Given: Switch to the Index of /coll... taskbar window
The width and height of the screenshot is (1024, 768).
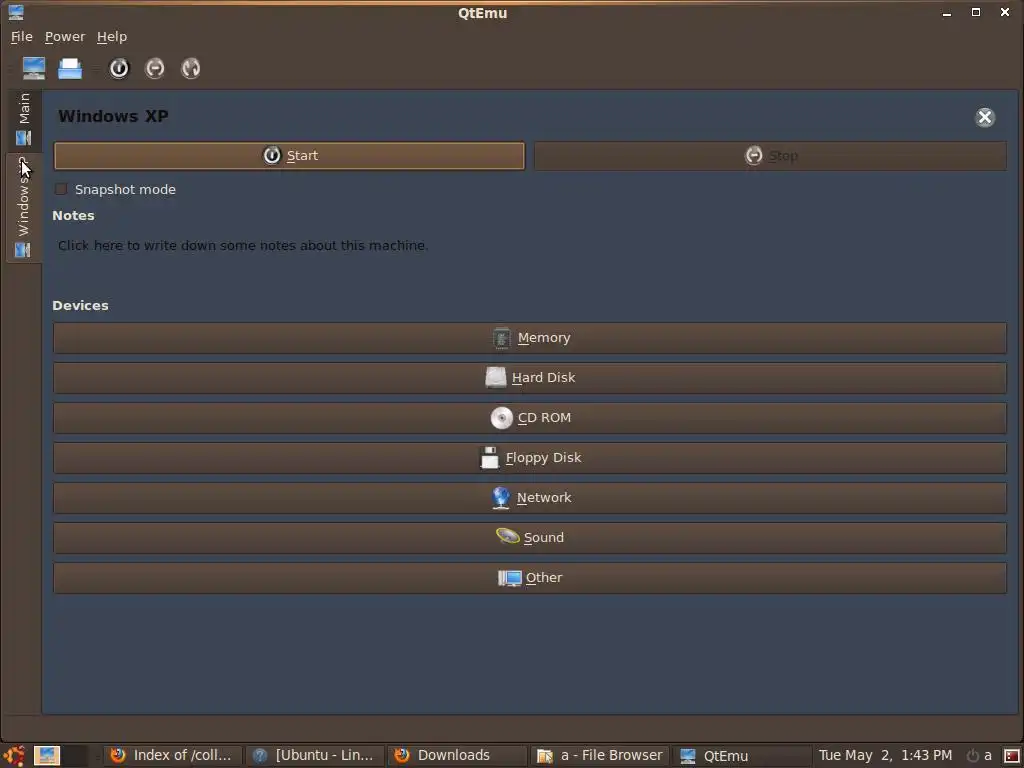Looking at the screenshot, I should point(172,756).
